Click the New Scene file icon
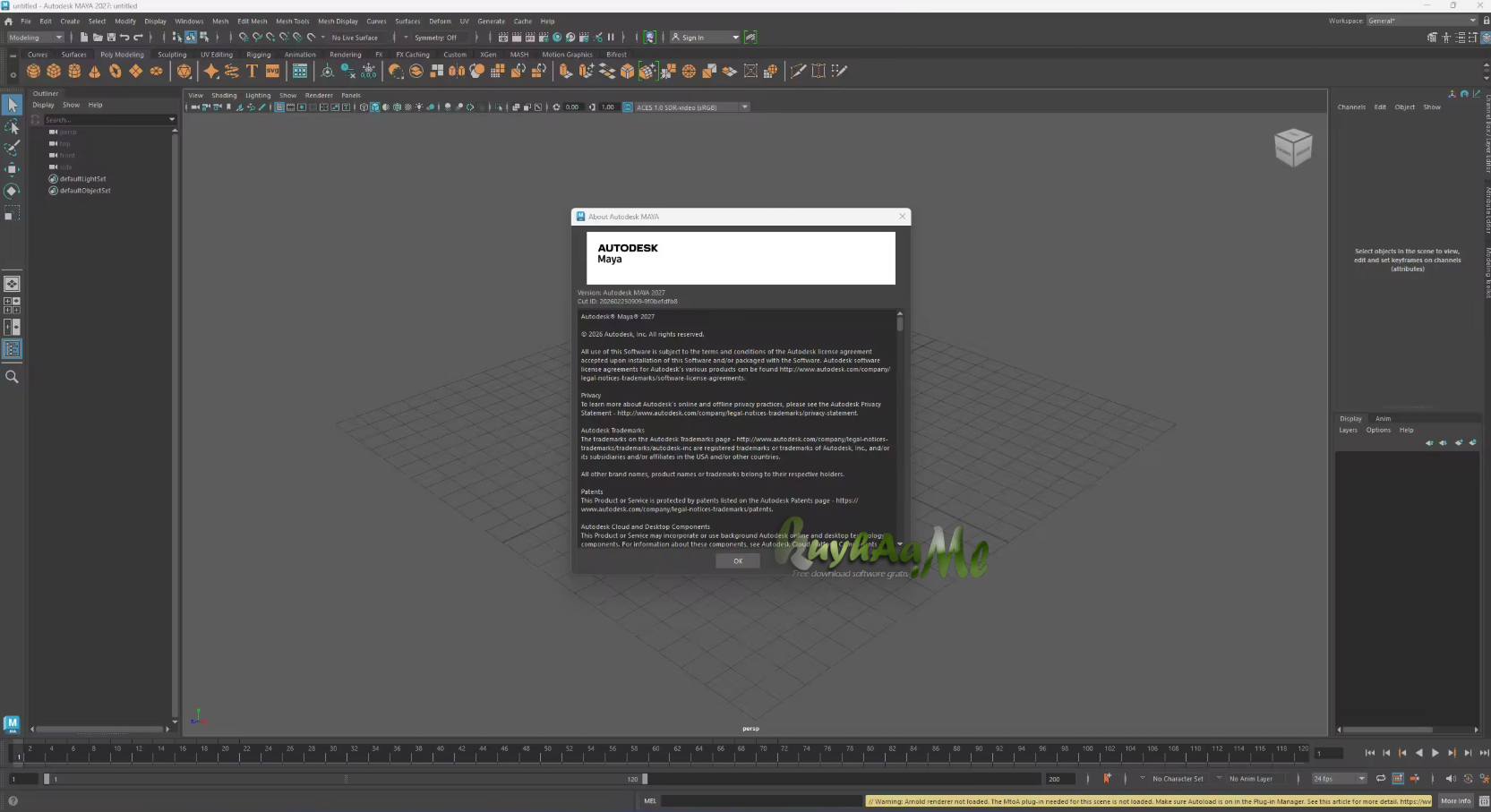This screenshot has height=812, width=1491. 84,38
